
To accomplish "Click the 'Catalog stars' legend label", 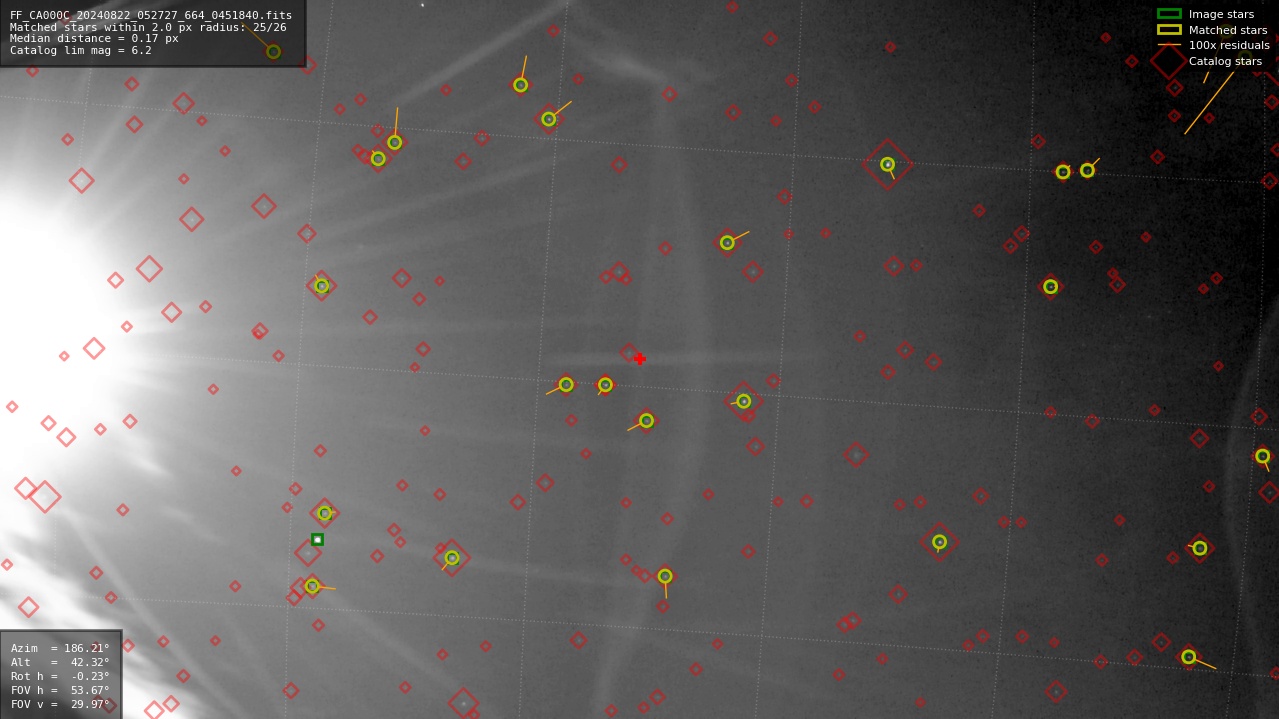I will (1225, 61).
